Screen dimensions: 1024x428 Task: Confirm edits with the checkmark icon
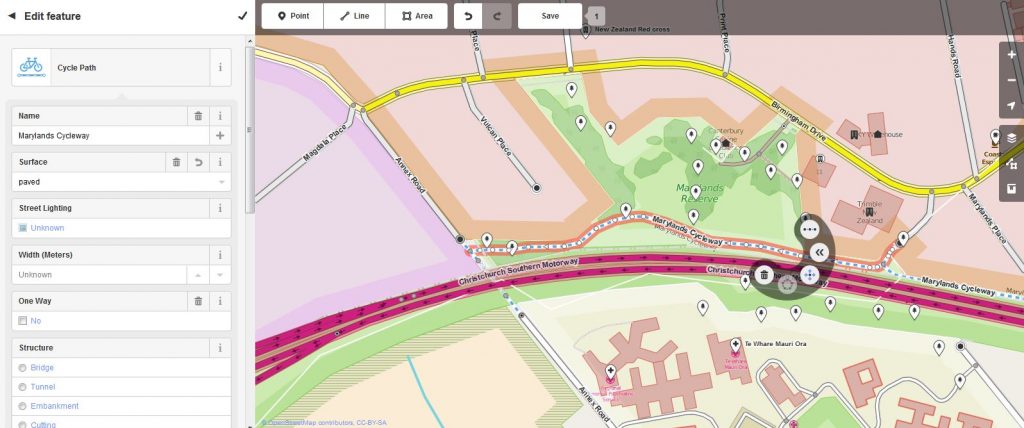242,16
